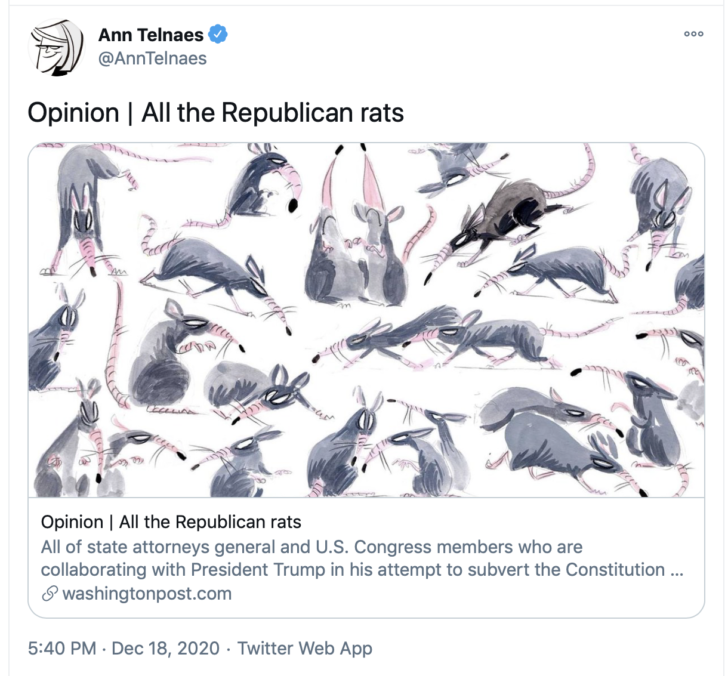The height and width of the screenshot is (676, 728).
Task: Select the Ann Telnaes display name
Action: [151, 35]
